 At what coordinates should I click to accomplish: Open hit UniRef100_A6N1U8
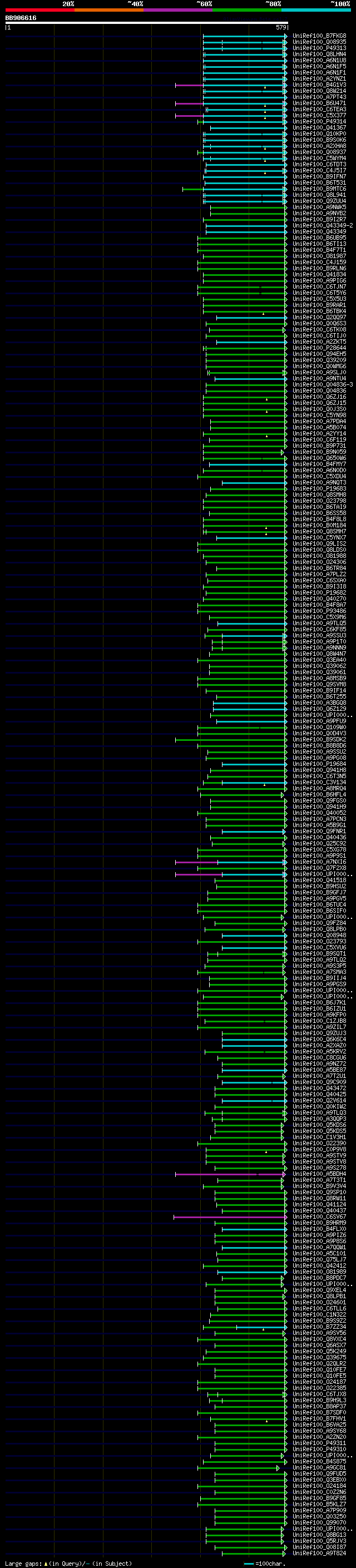click(x=319, y=60)
